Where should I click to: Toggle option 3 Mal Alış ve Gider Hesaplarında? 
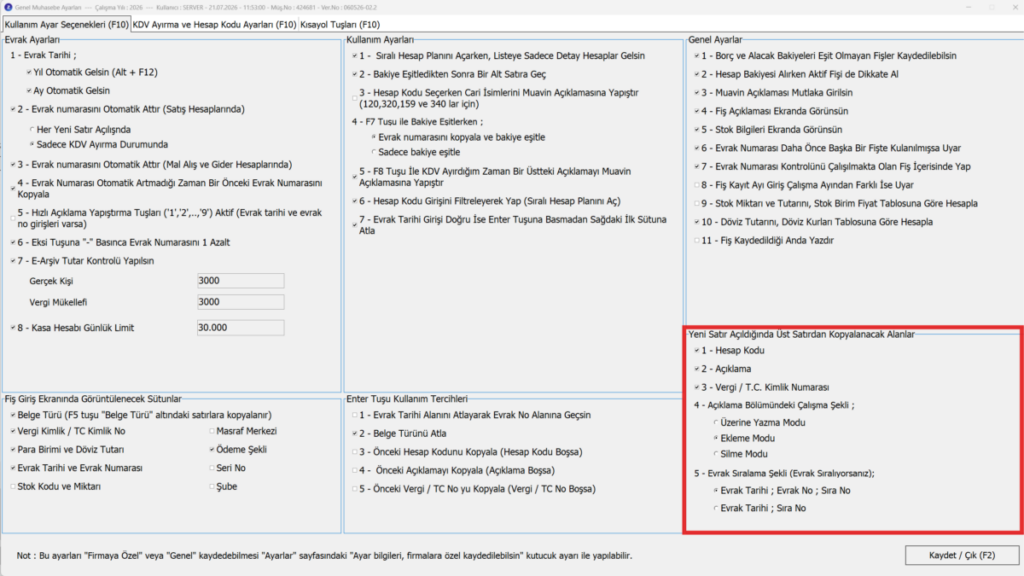[13, 165]
